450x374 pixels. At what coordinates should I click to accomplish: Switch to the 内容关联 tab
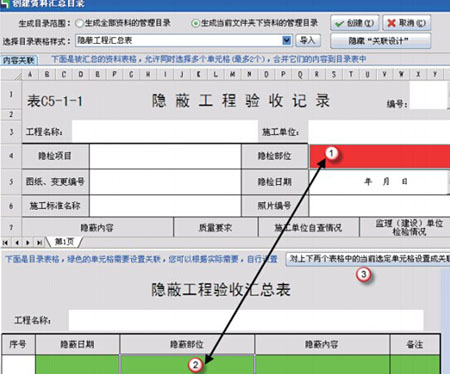point(19,60)
